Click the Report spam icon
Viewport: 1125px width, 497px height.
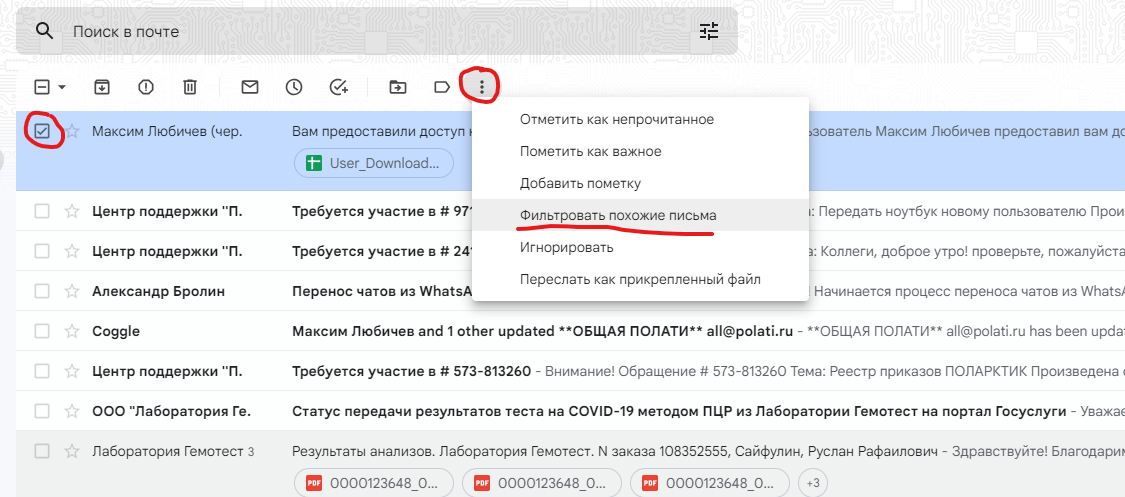coord(146,87)
